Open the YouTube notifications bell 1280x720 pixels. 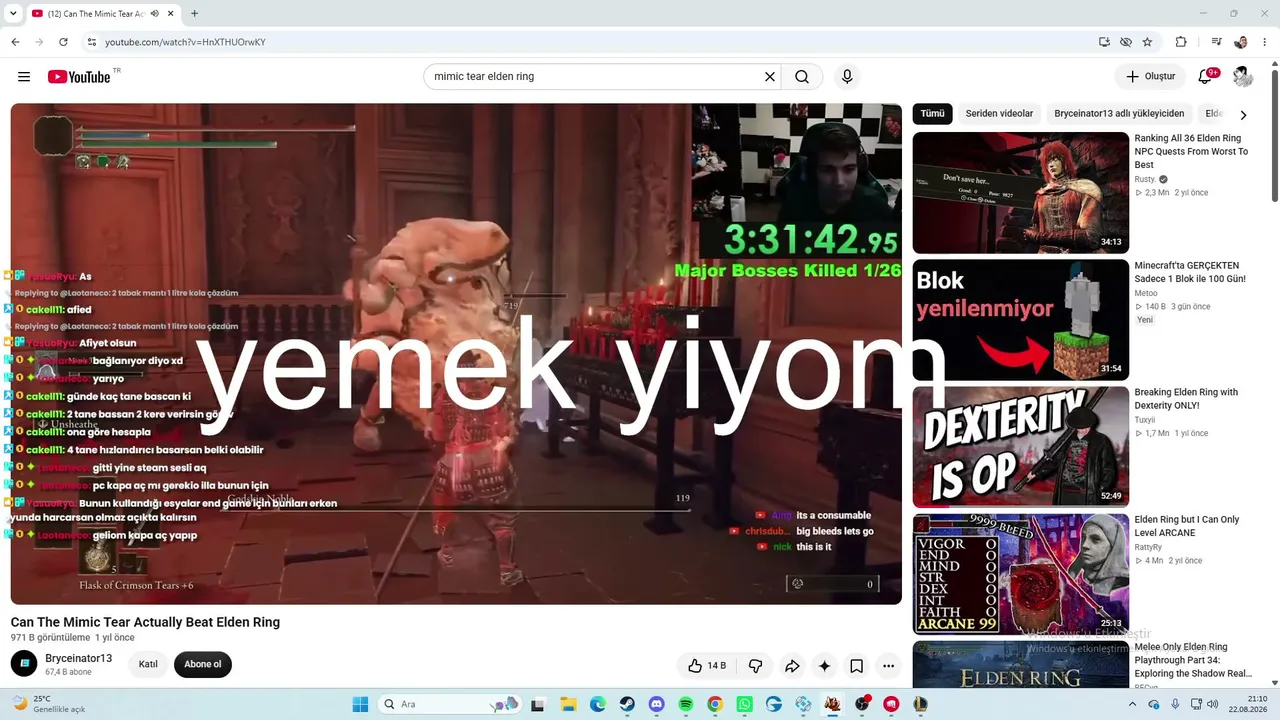1206,77
